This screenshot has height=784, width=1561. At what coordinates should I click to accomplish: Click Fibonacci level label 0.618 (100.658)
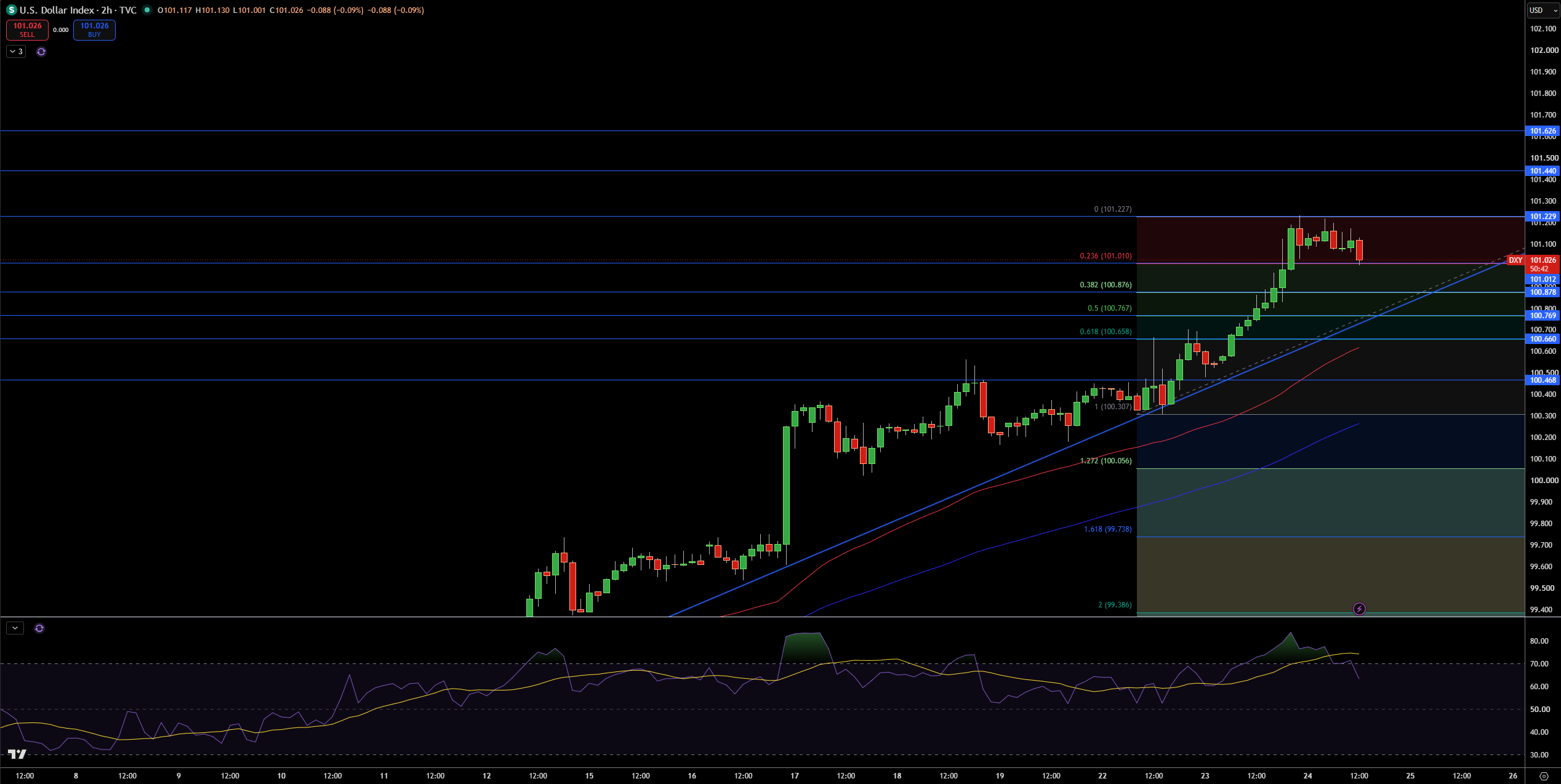click(x=1106, y=332)
